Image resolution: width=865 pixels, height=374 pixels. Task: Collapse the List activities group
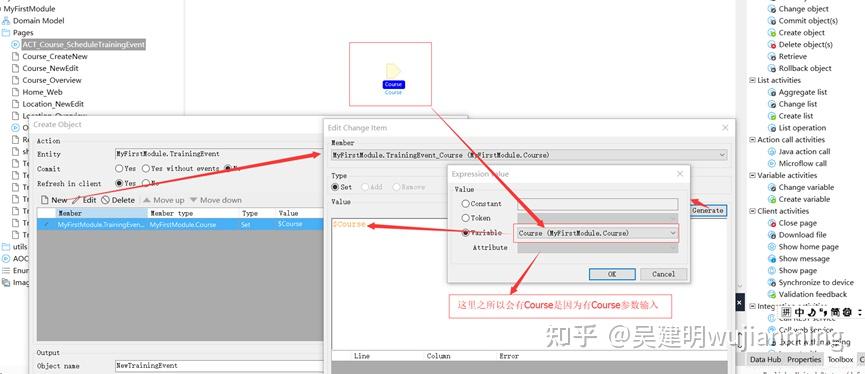[752, 81]
